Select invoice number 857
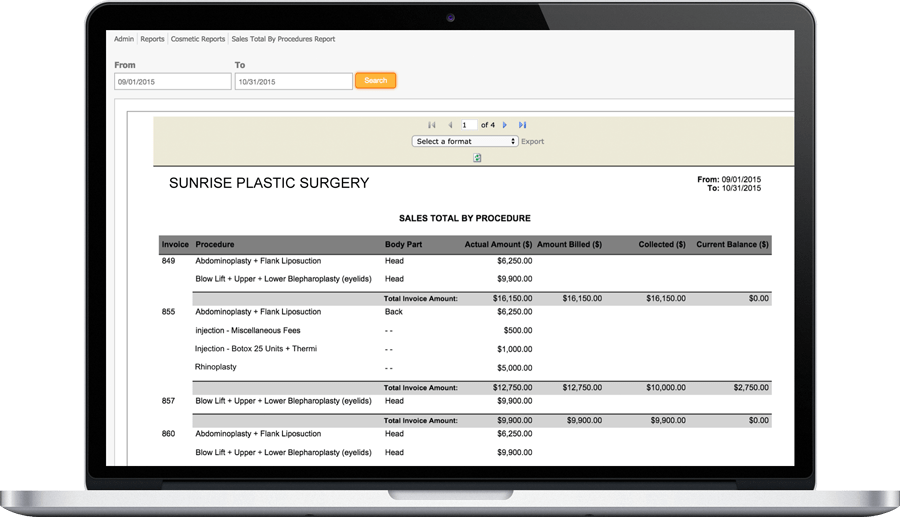Screen dimensions: 900x517 click(x=168, y=401)
